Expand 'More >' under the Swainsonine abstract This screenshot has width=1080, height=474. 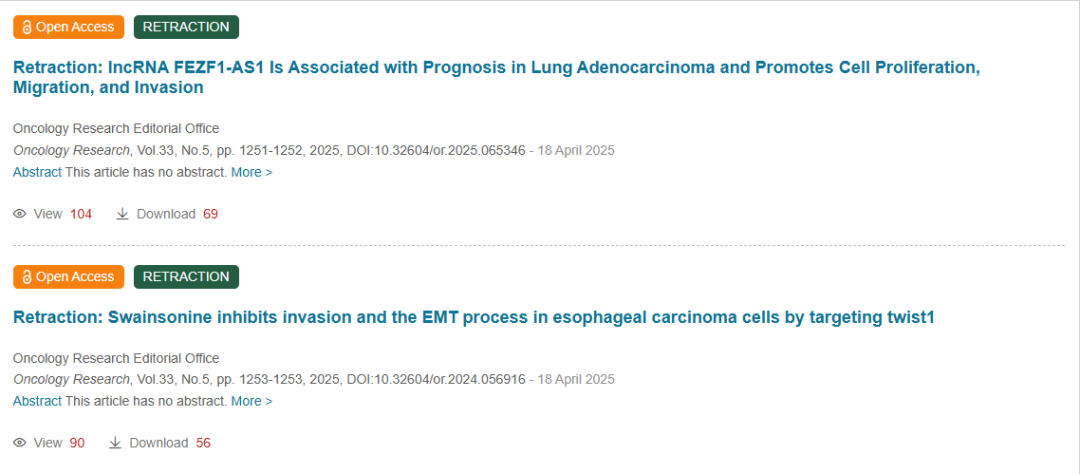pyautogui.click(x=251, y=401)
